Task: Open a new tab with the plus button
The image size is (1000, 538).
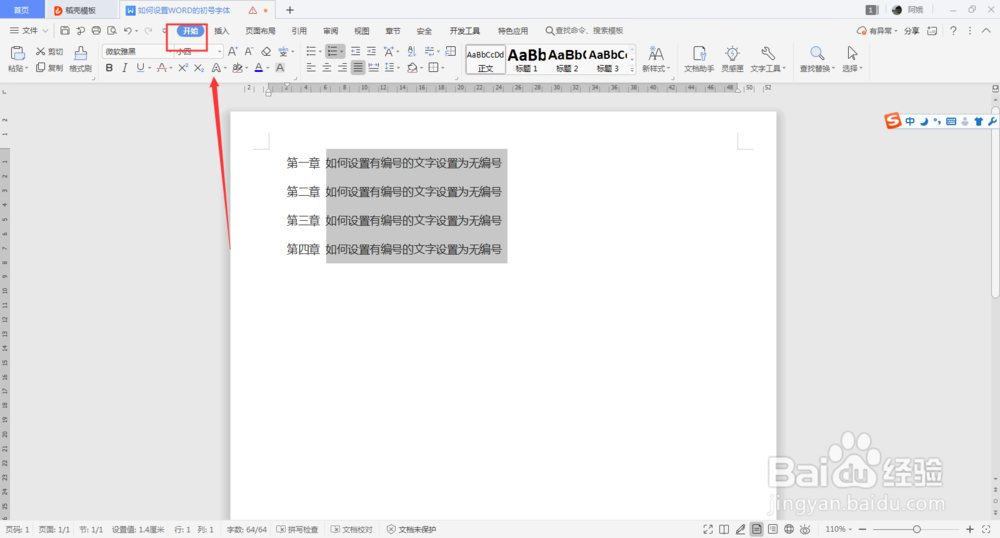Action: [x=290, y=10]
